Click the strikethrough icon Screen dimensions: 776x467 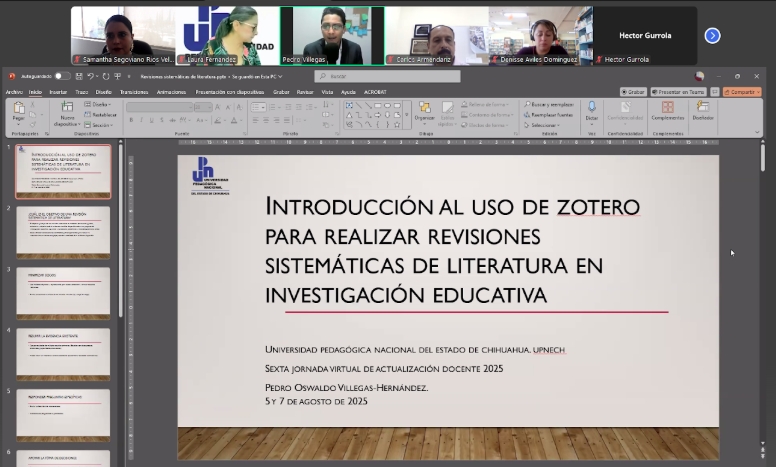click(172, 120)
